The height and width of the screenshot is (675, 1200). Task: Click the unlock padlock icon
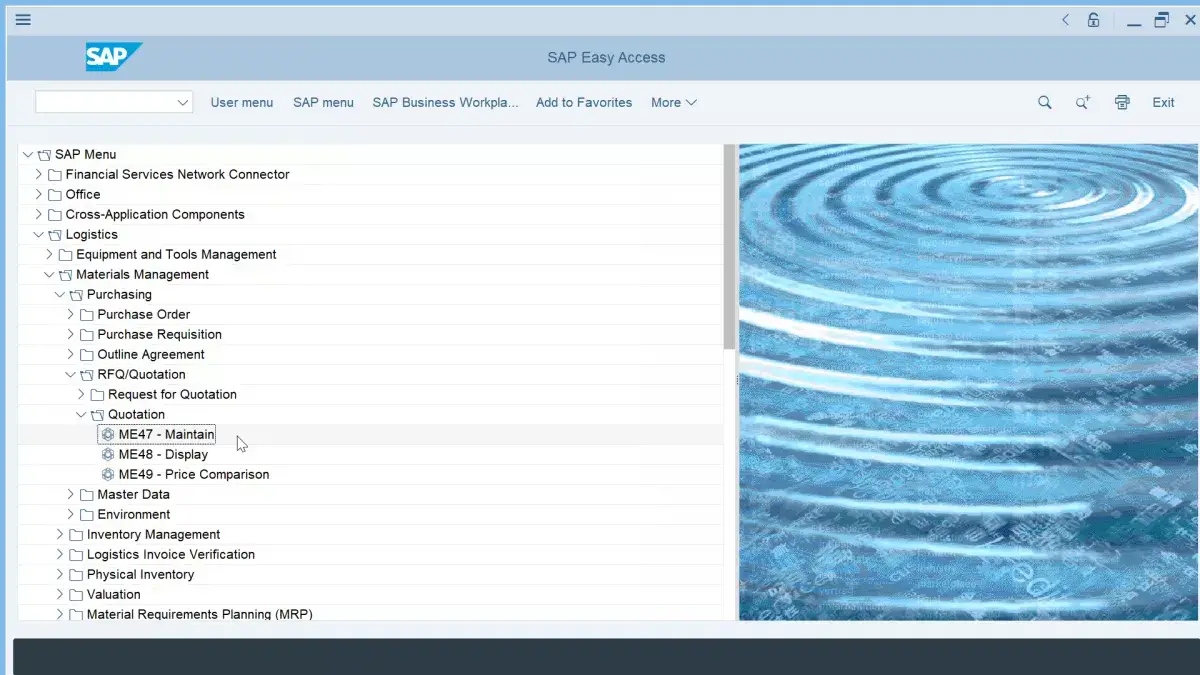(1094, 20)
